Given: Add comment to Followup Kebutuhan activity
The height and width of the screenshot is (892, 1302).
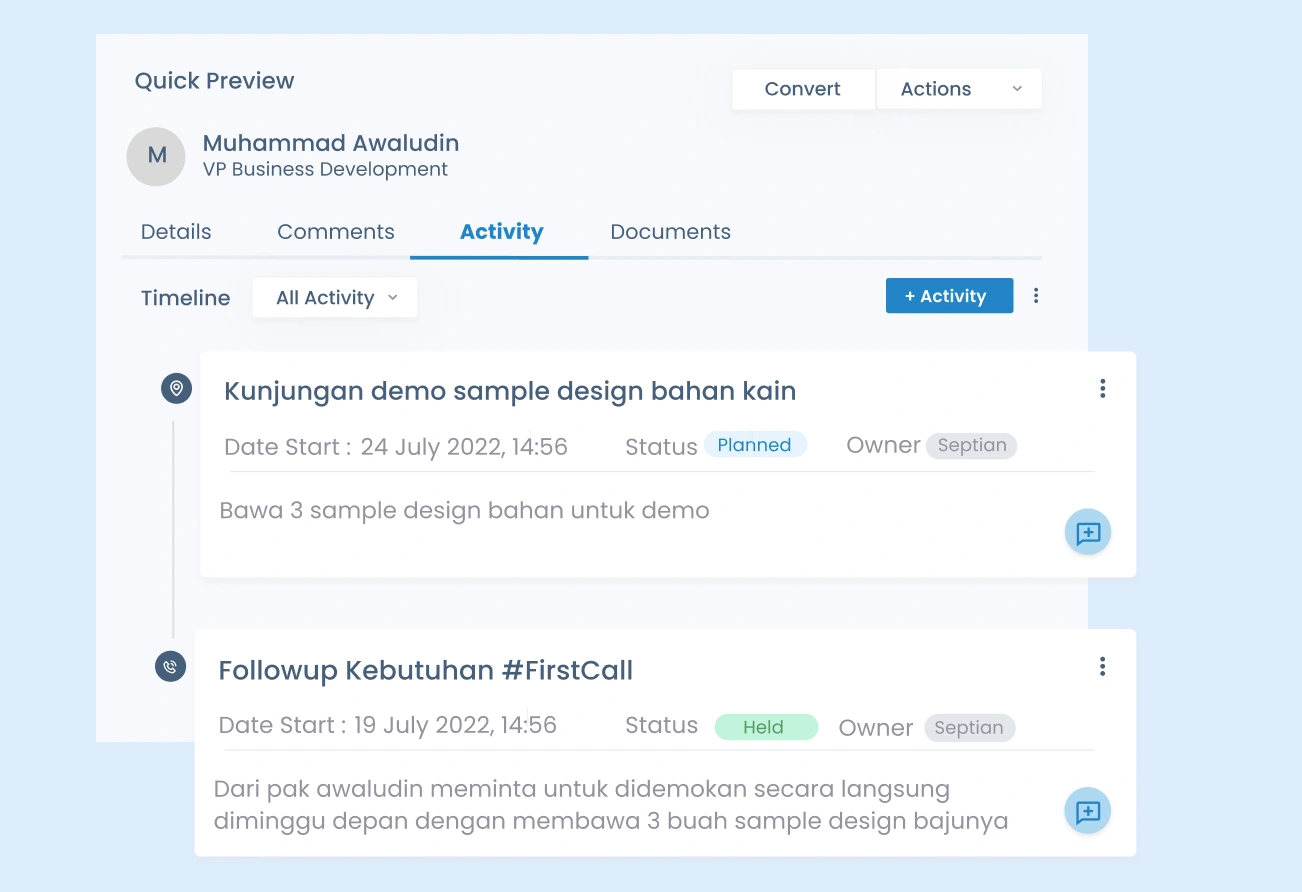Looking at the screenshot, I should tap(1087, 811).
